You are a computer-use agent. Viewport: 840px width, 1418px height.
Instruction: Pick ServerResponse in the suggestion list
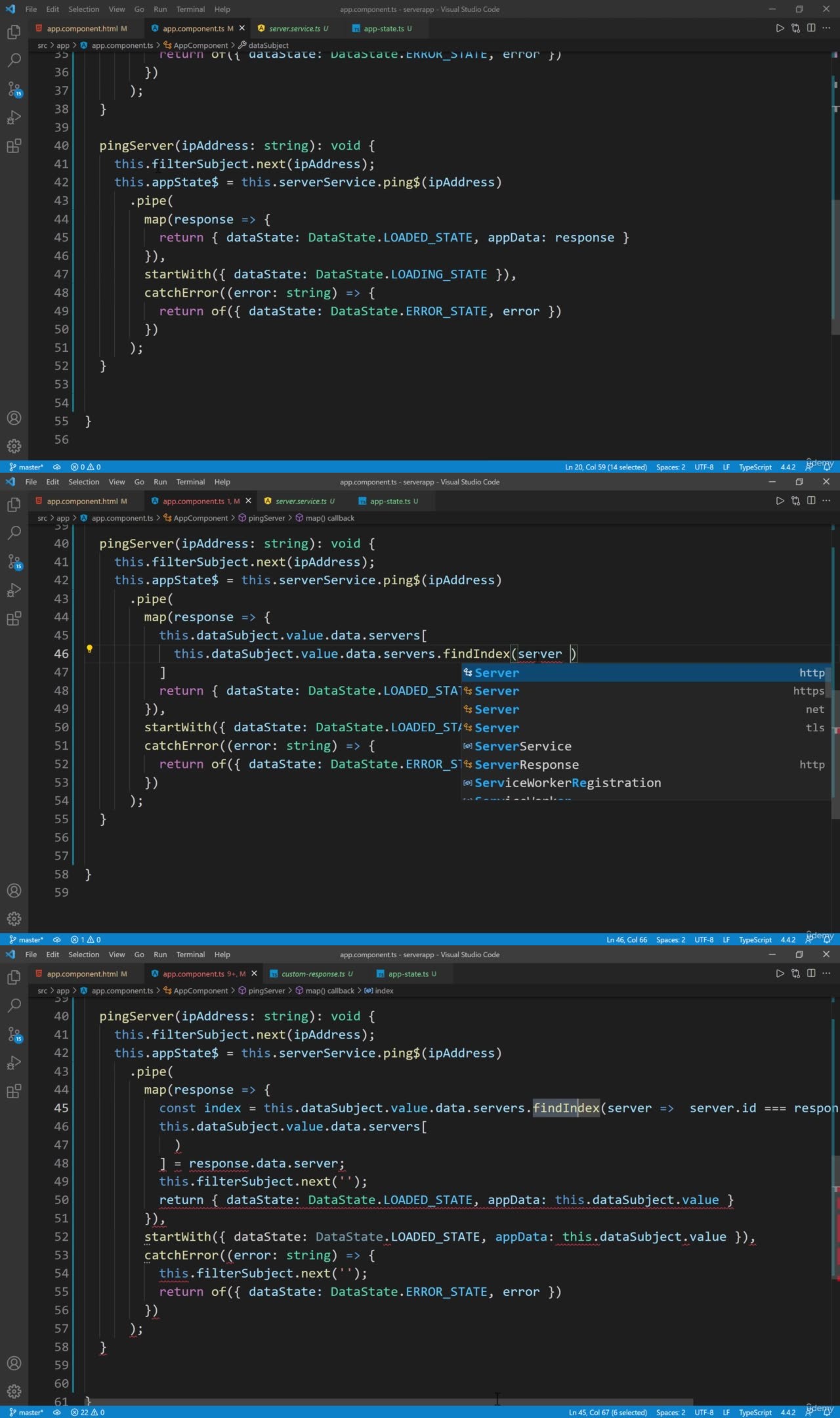(526, 765)
